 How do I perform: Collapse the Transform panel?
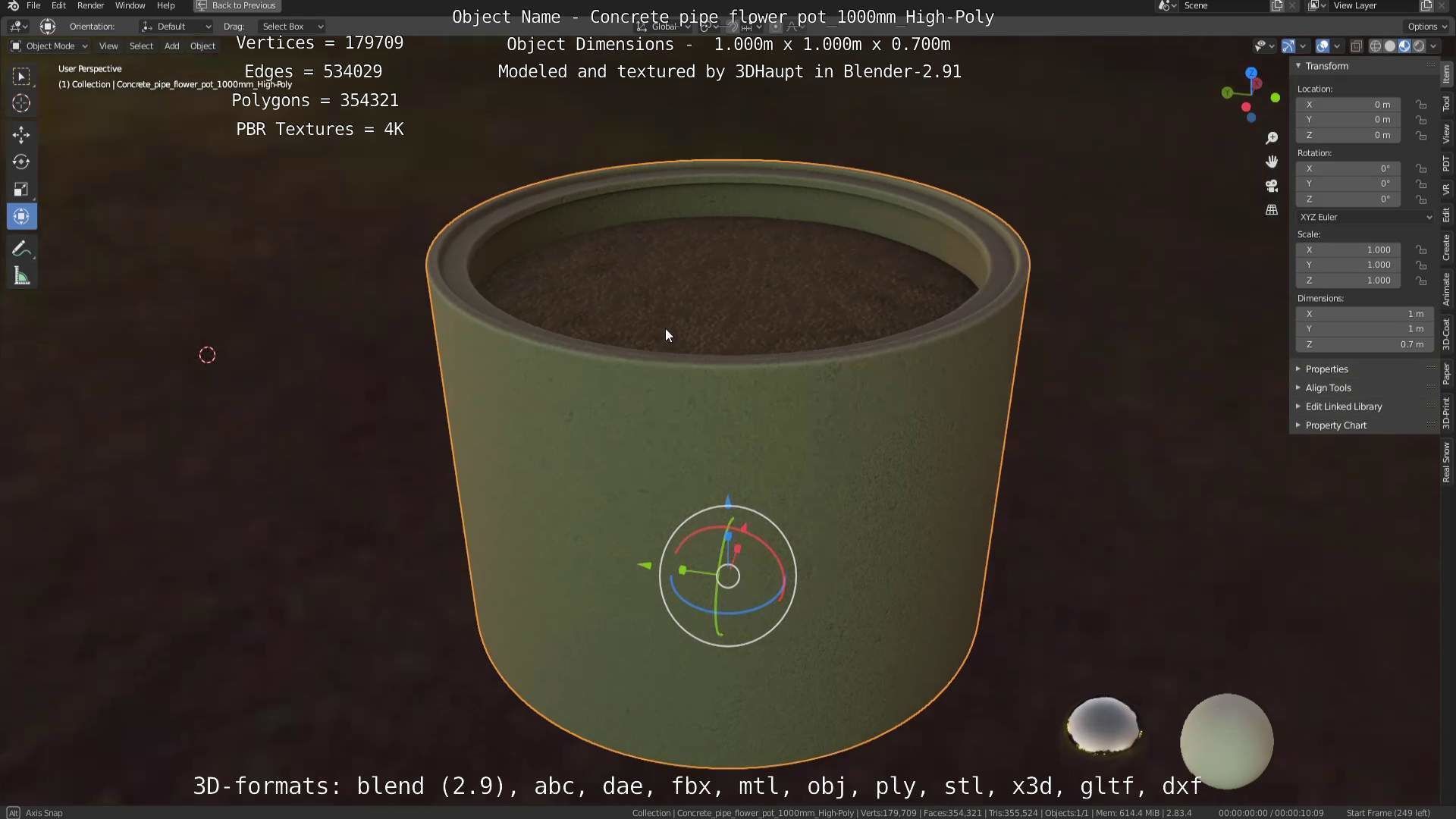1326,66
